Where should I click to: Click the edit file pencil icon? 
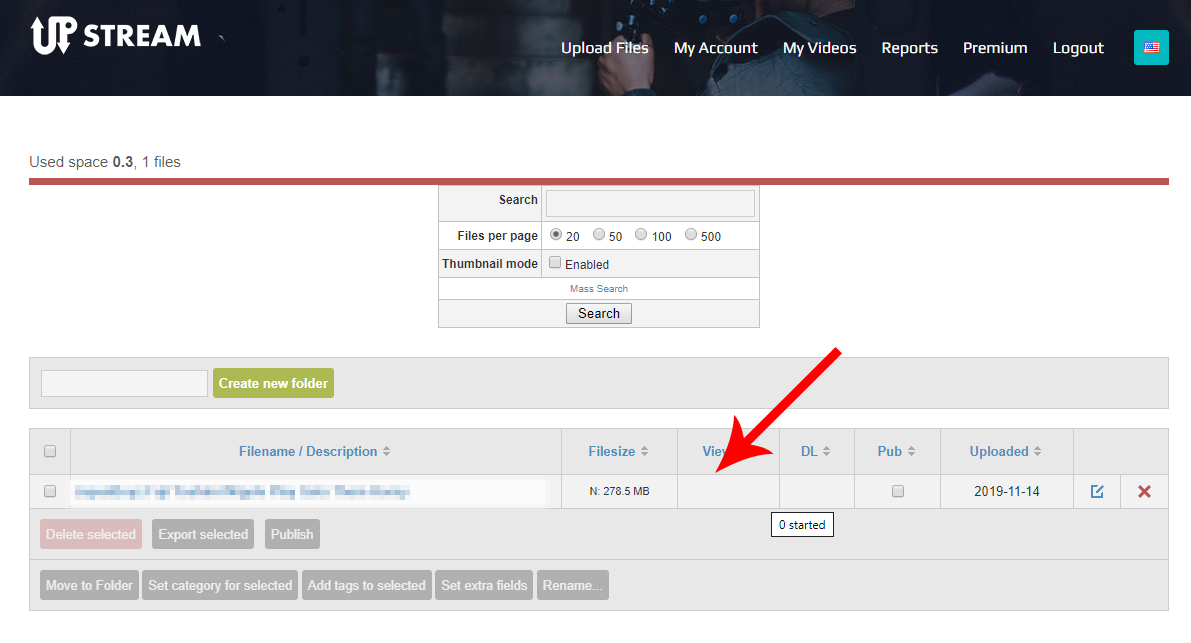click(1097, 491)
